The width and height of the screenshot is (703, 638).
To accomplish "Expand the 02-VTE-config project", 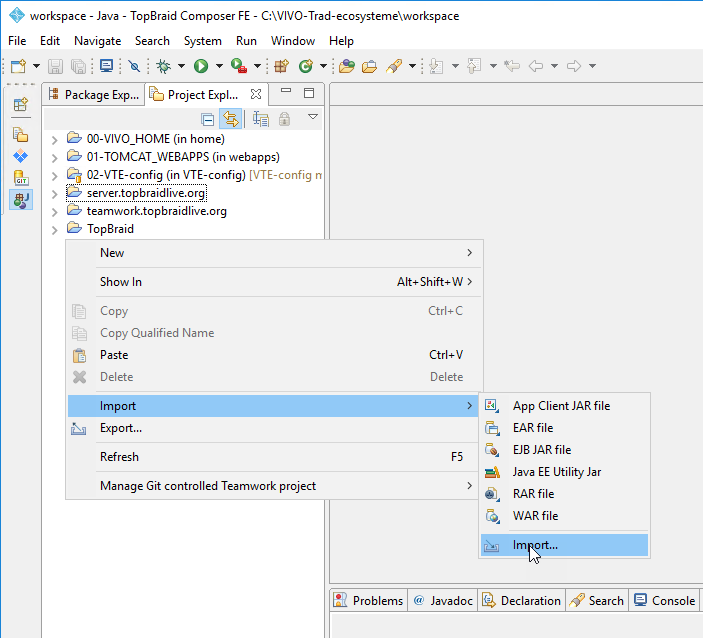I will pos(54,176).
